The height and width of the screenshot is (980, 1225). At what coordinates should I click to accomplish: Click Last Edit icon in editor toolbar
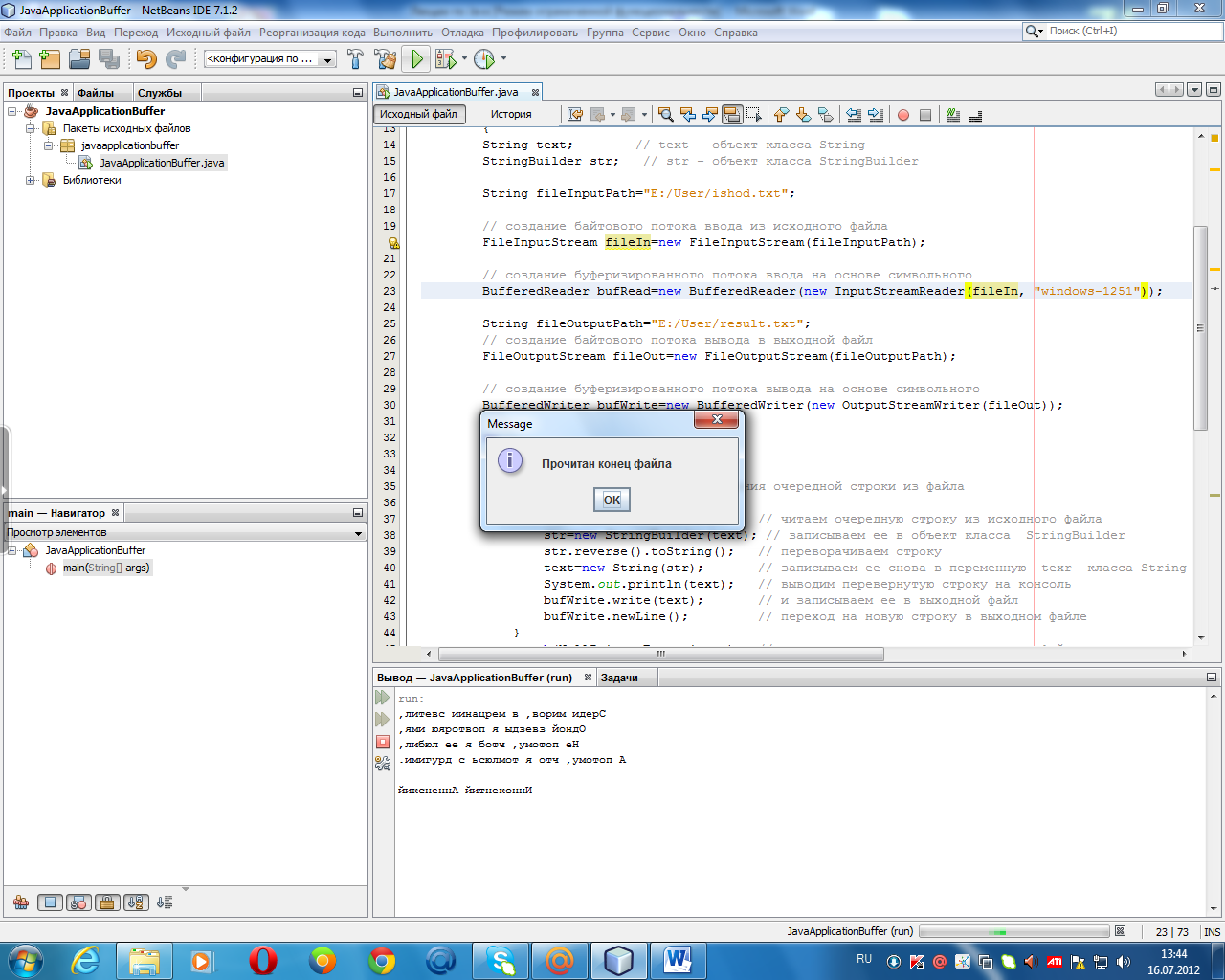coord(575,115)
